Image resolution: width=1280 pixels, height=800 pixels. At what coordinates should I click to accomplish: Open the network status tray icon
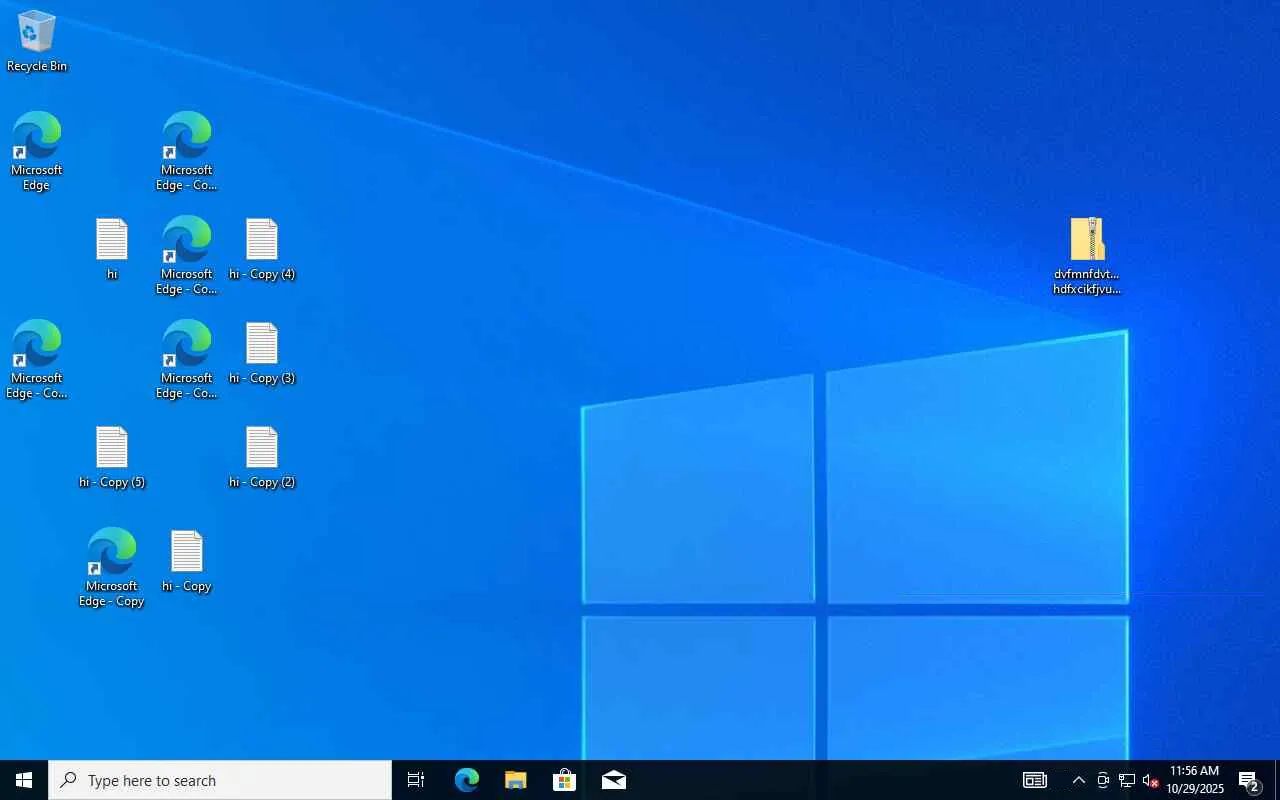click(1126, 780)
